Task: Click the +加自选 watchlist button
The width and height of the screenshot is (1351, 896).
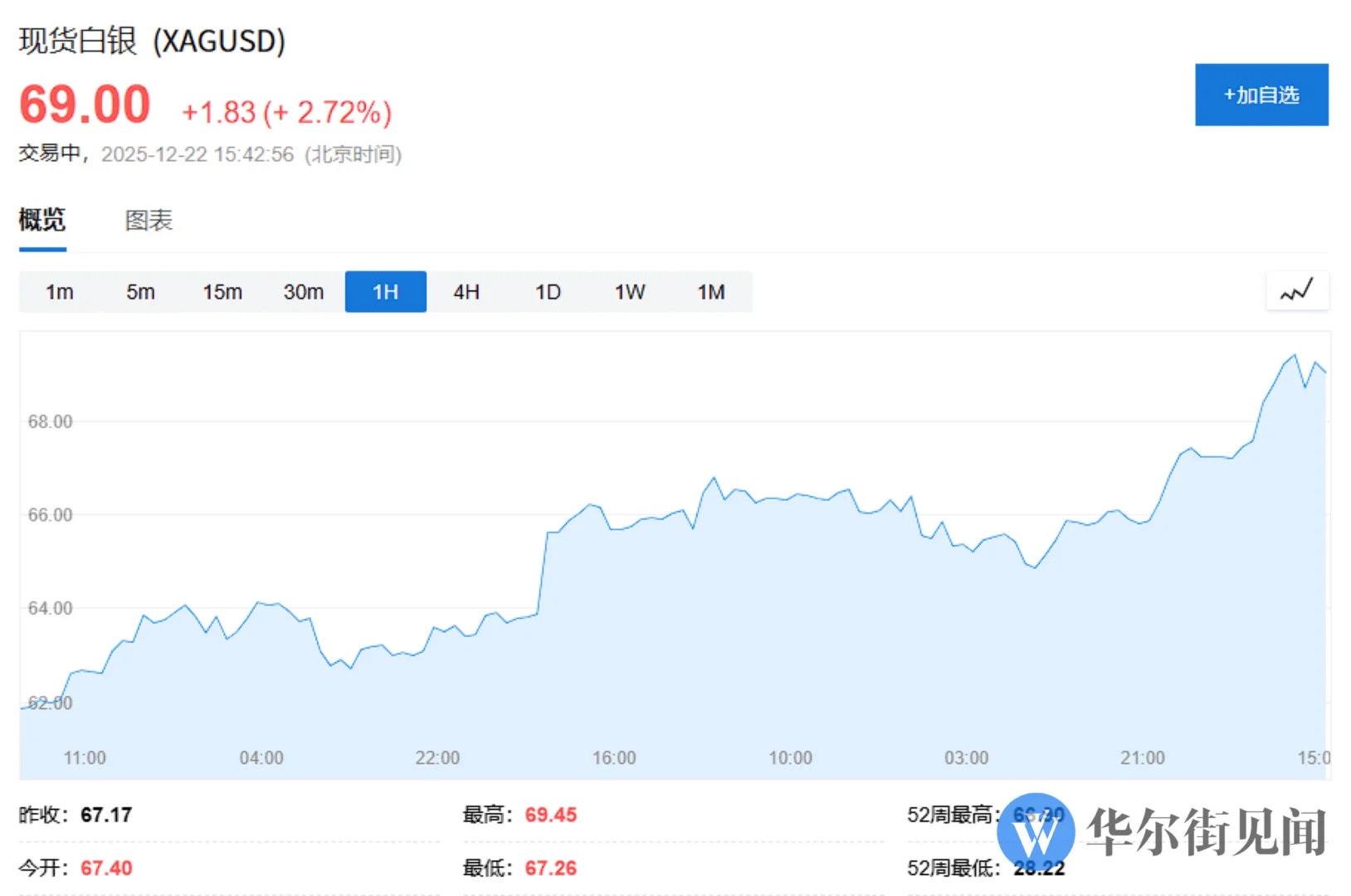Action: click(1261, 95)
